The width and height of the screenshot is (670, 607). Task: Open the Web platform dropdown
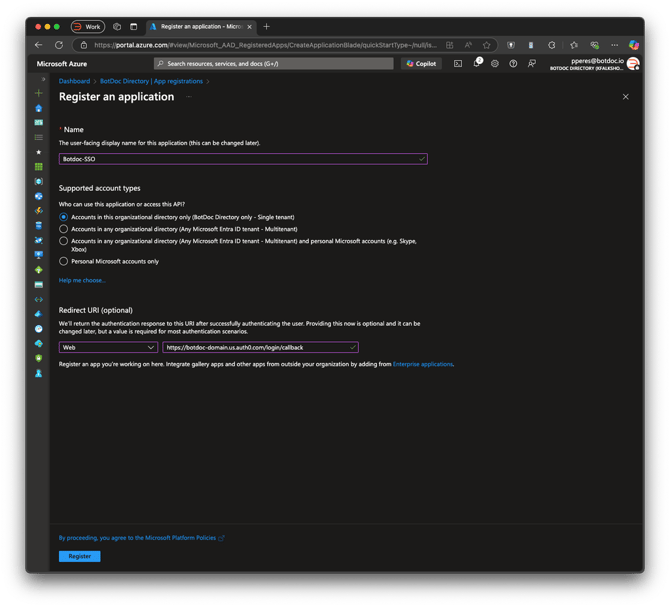click(108, 347)
